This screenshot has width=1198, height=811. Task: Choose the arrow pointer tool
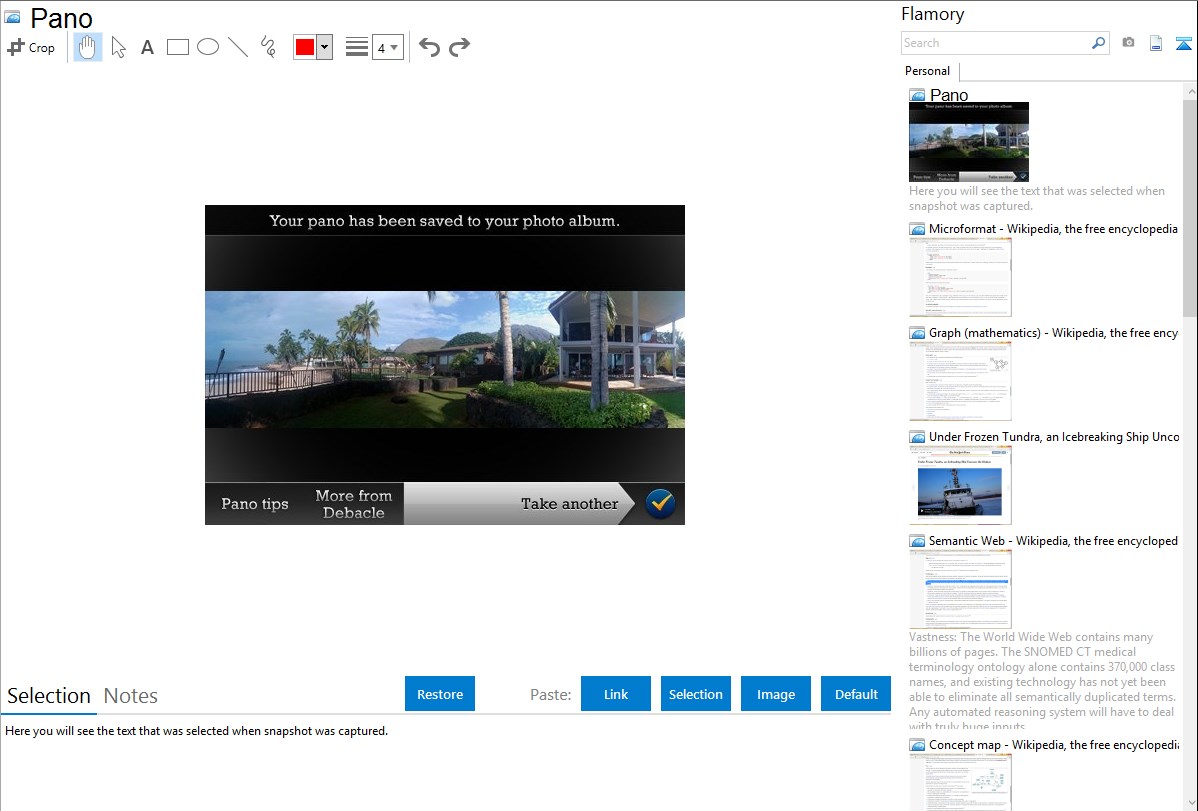tap(118, 47)
